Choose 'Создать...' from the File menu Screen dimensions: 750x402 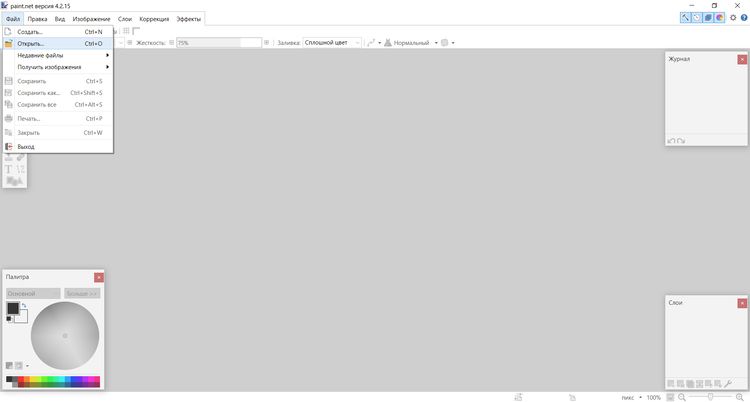pos(30,32)
